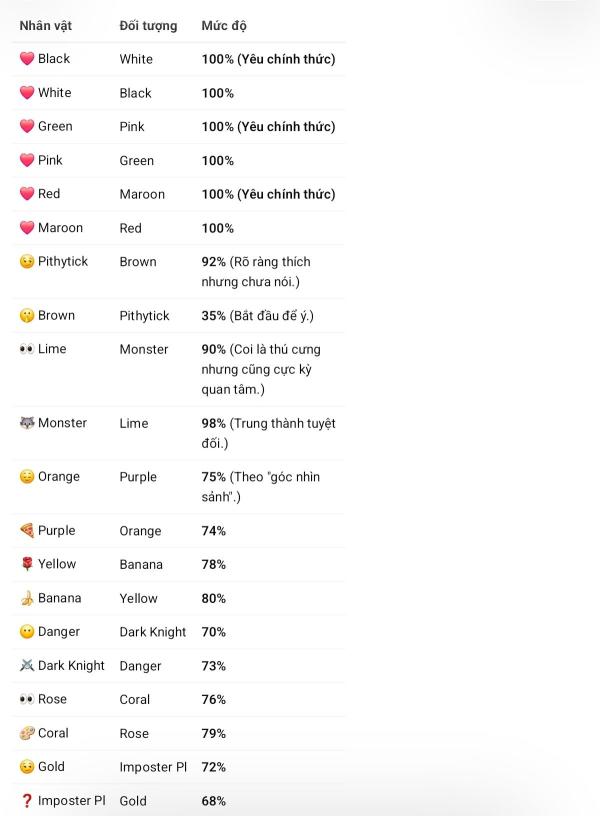The image size is (600, 816).
Task: Click Purple in the Orange row
Action: click(138, 477)
